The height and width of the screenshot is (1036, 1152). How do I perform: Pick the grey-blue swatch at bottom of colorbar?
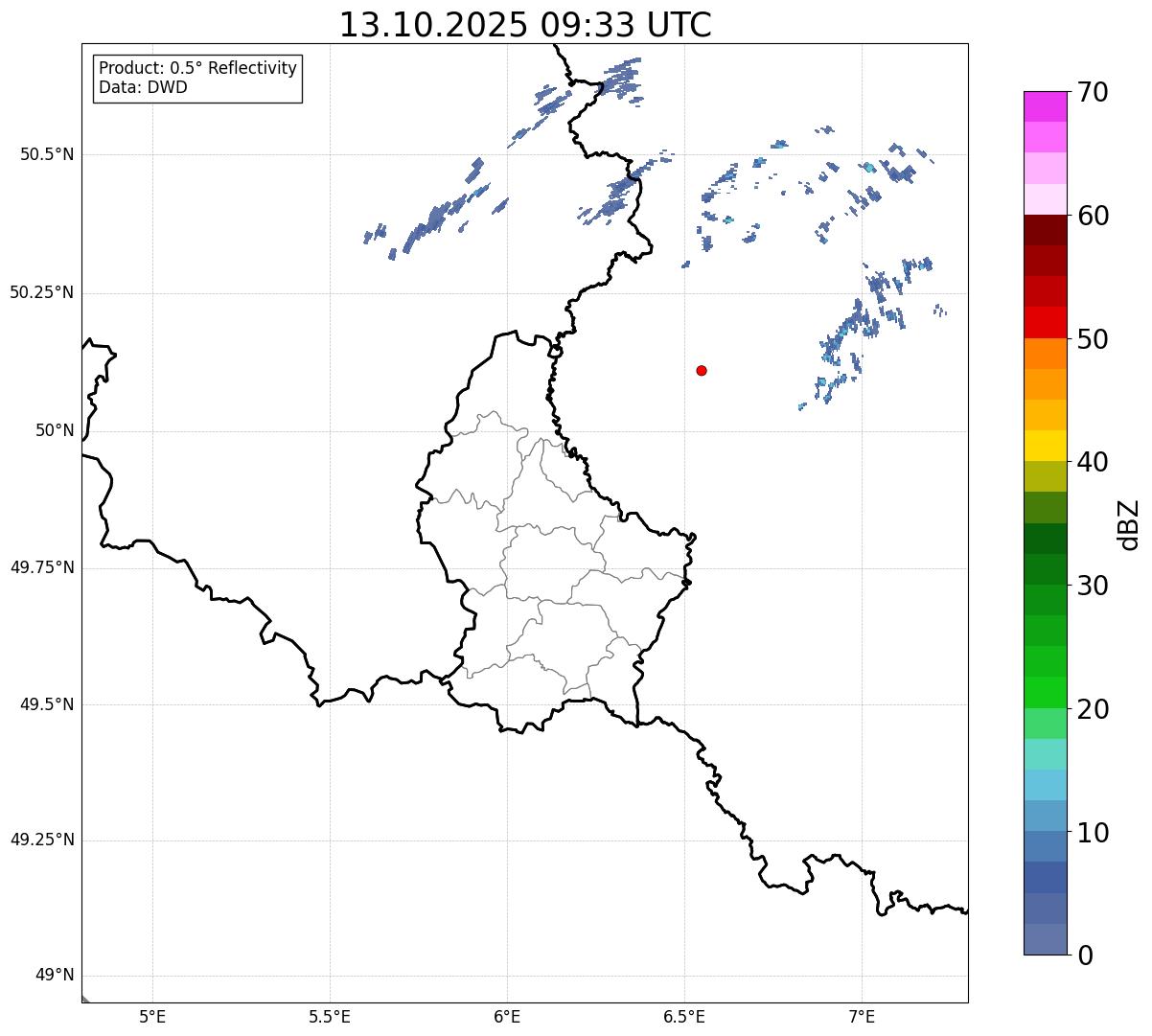1045,939
